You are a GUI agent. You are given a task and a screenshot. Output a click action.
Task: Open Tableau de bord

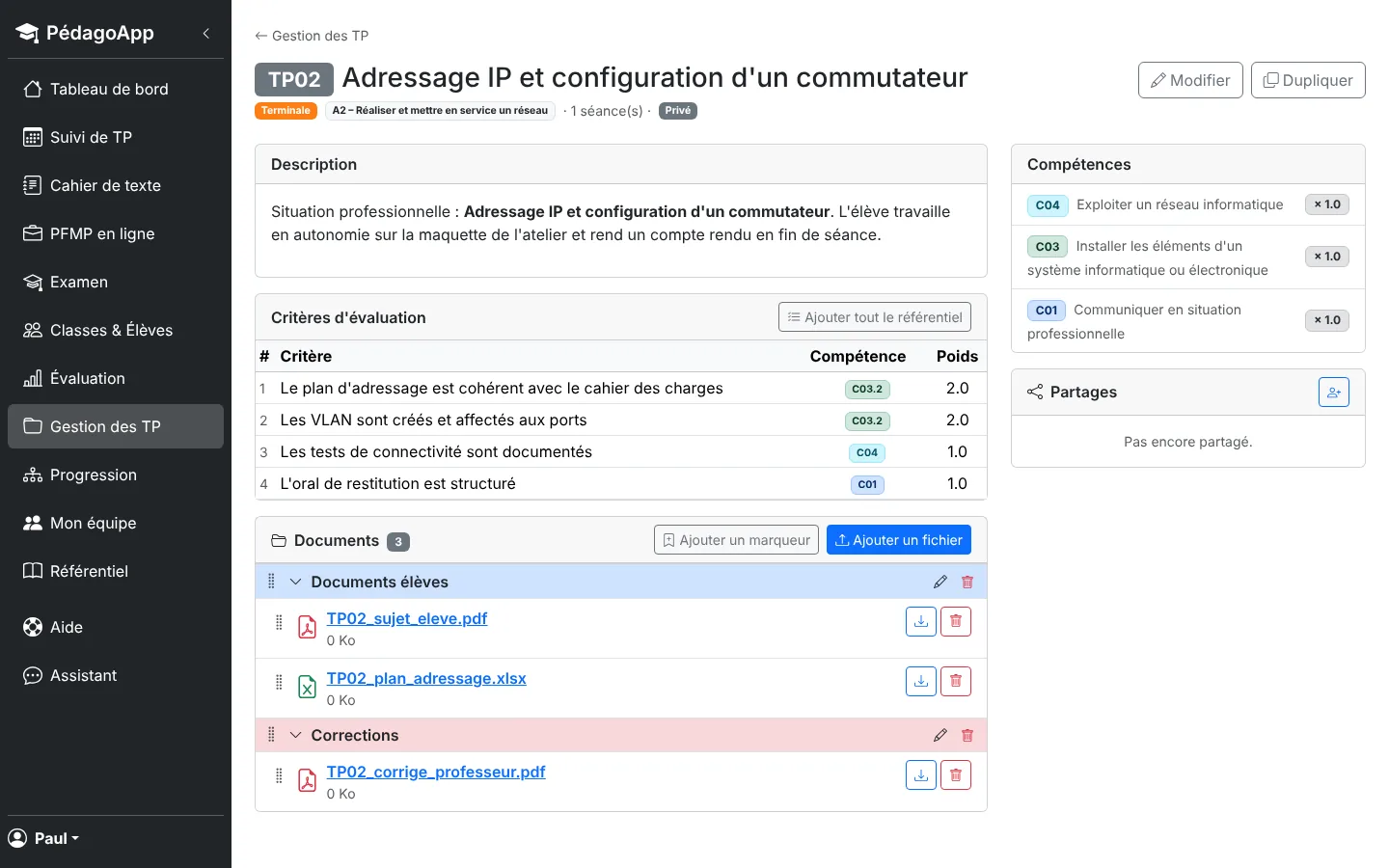116,89
